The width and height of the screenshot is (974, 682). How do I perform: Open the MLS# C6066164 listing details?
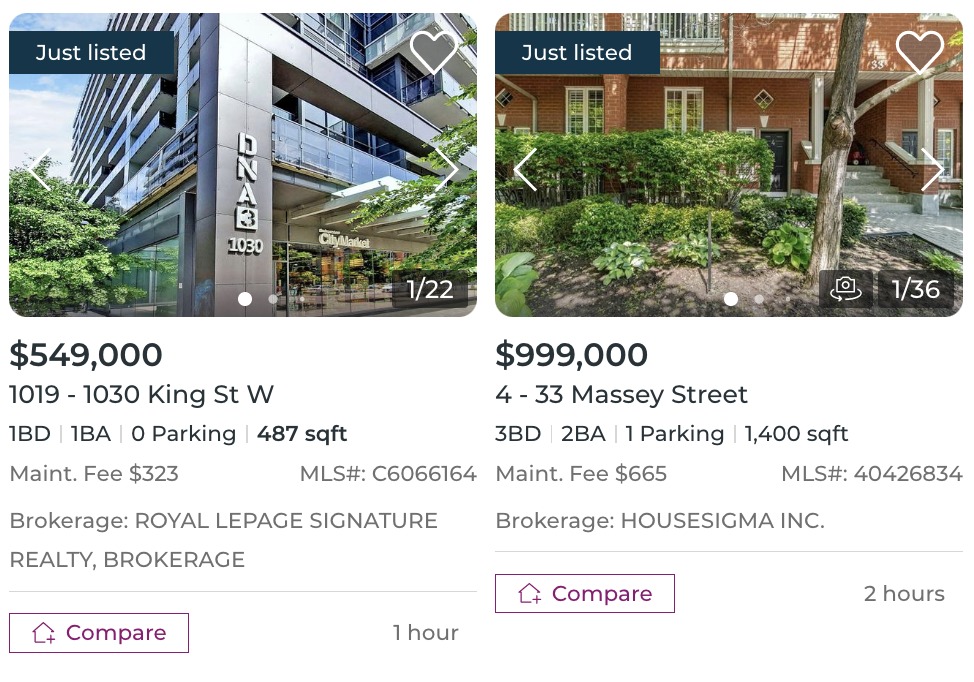388,474
